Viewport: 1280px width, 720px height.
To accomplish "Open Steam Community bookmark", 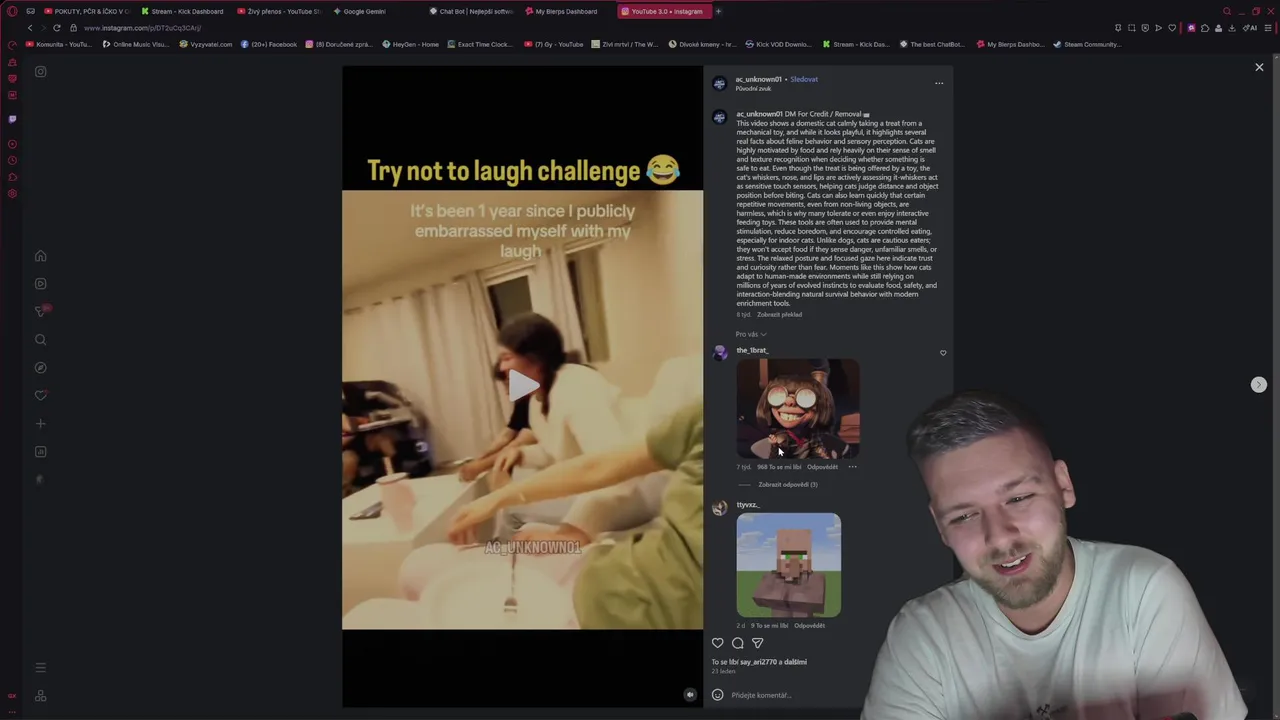I will coord(1087,44).
